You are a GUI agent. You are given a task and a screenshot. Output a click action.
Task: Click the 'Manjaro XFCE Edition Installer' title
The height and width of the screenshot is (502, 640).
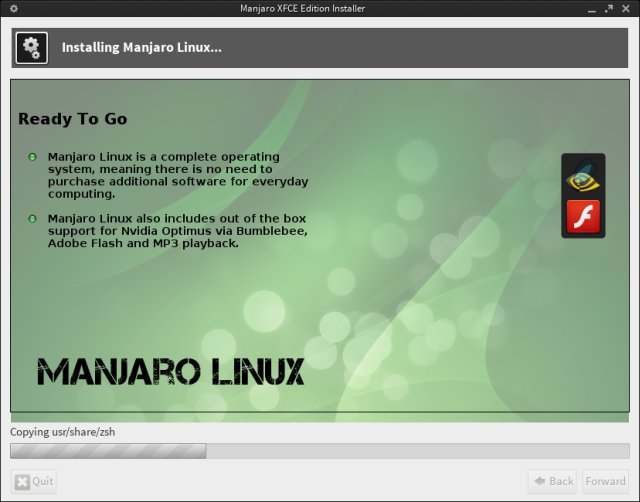coord(303,9)
